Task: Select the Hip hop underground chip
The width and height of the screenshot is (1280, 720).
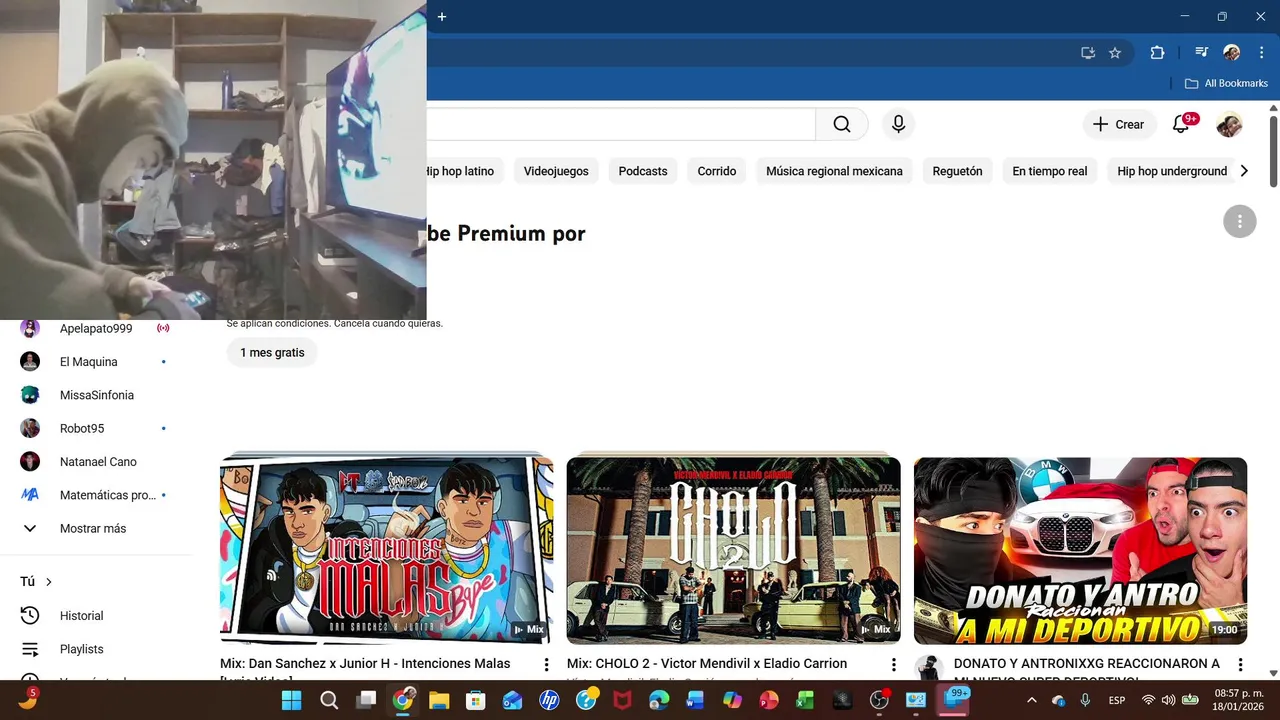Action: pyautogui.click(x=1172, y=171)
